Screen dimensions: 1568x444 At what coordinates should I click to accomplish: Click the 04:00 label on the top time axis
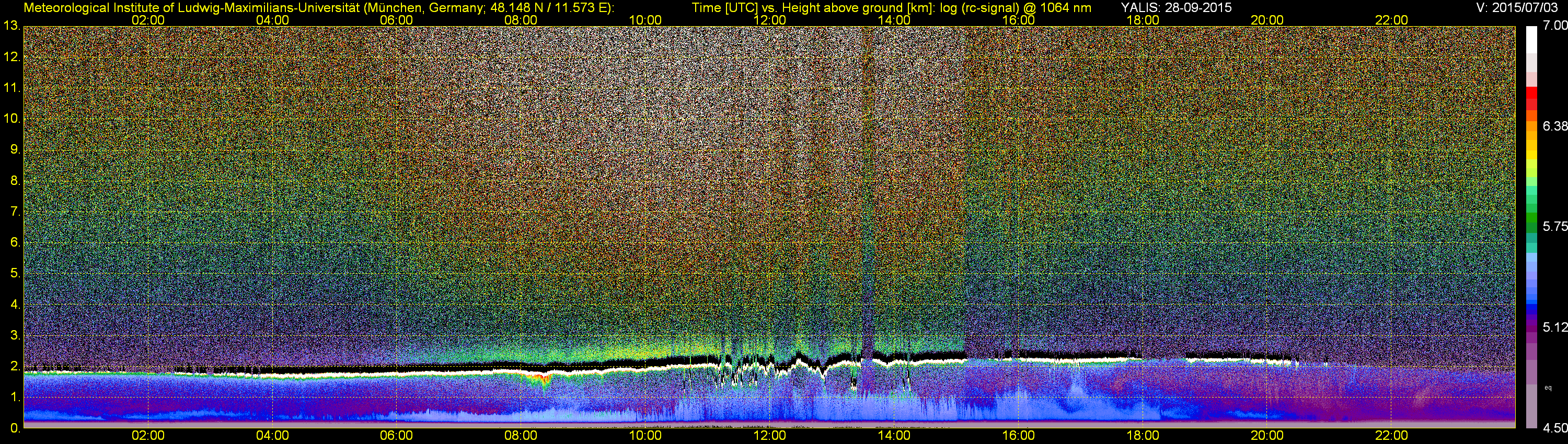(x=272, y=20)
